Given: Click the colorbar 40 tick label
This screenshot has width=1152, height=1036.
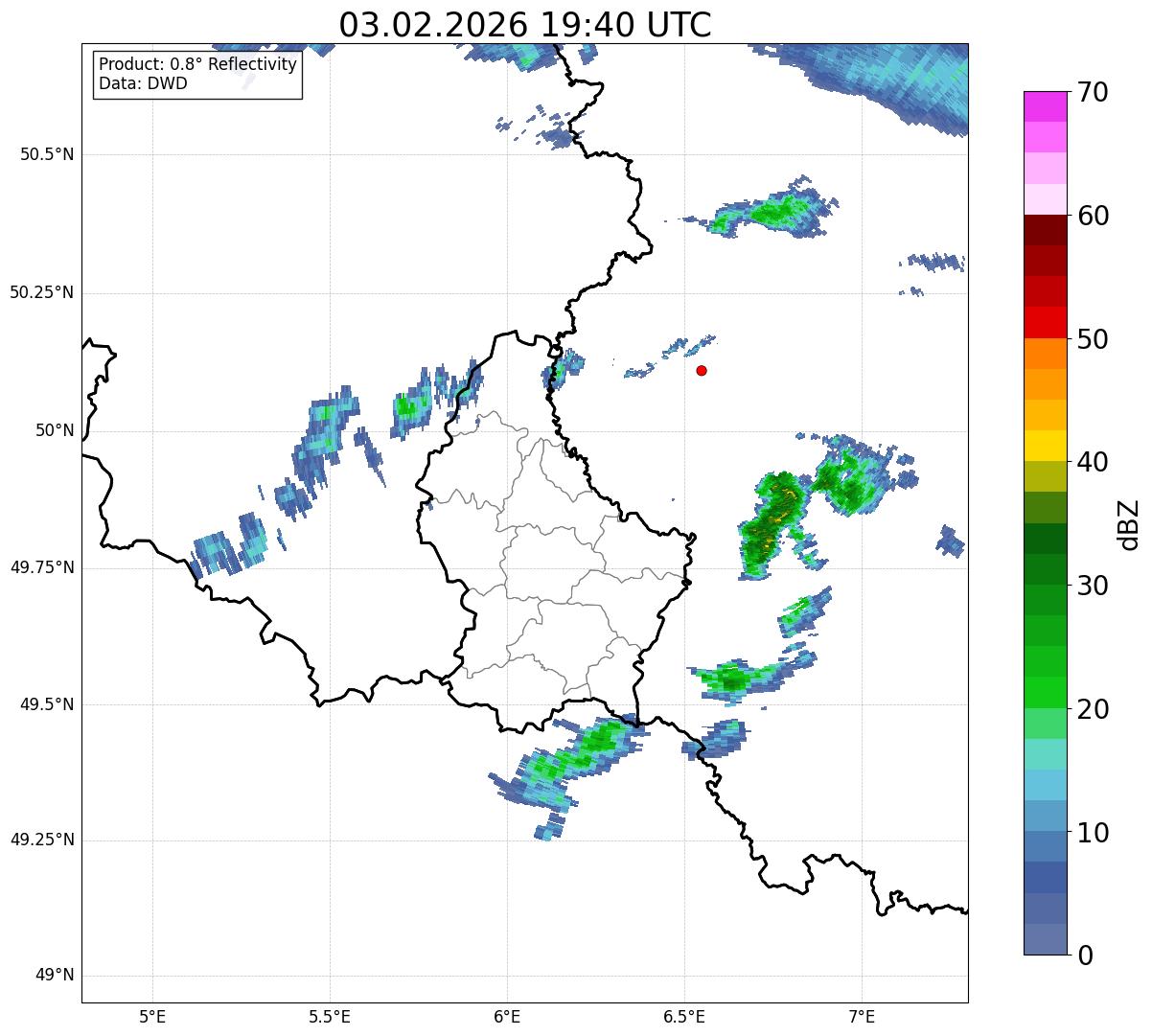Looking at the screenshot, I should (x=1093, y=462).
